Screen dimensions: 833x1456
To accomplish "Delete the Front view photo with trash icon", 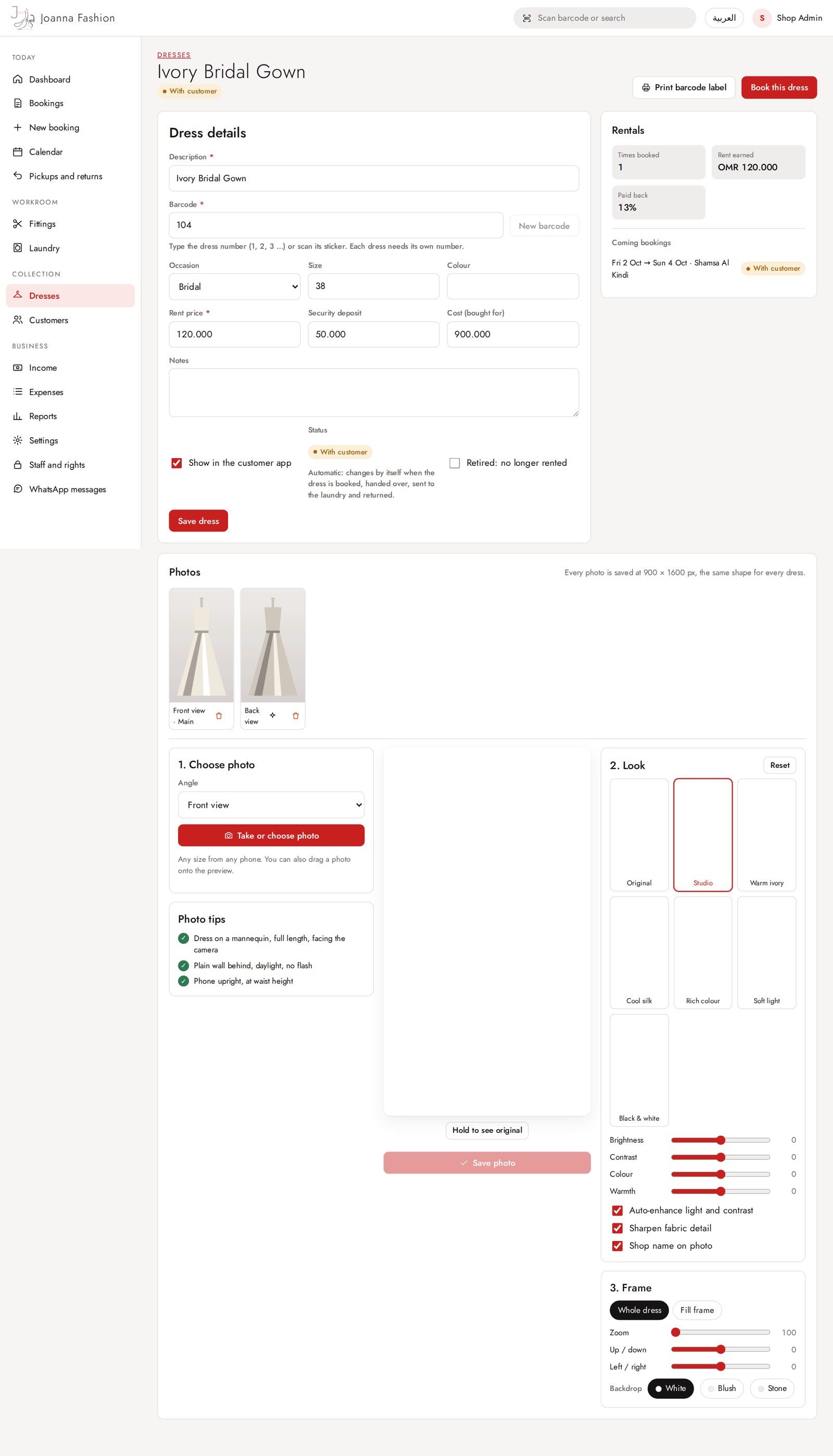I will [219, 716].
